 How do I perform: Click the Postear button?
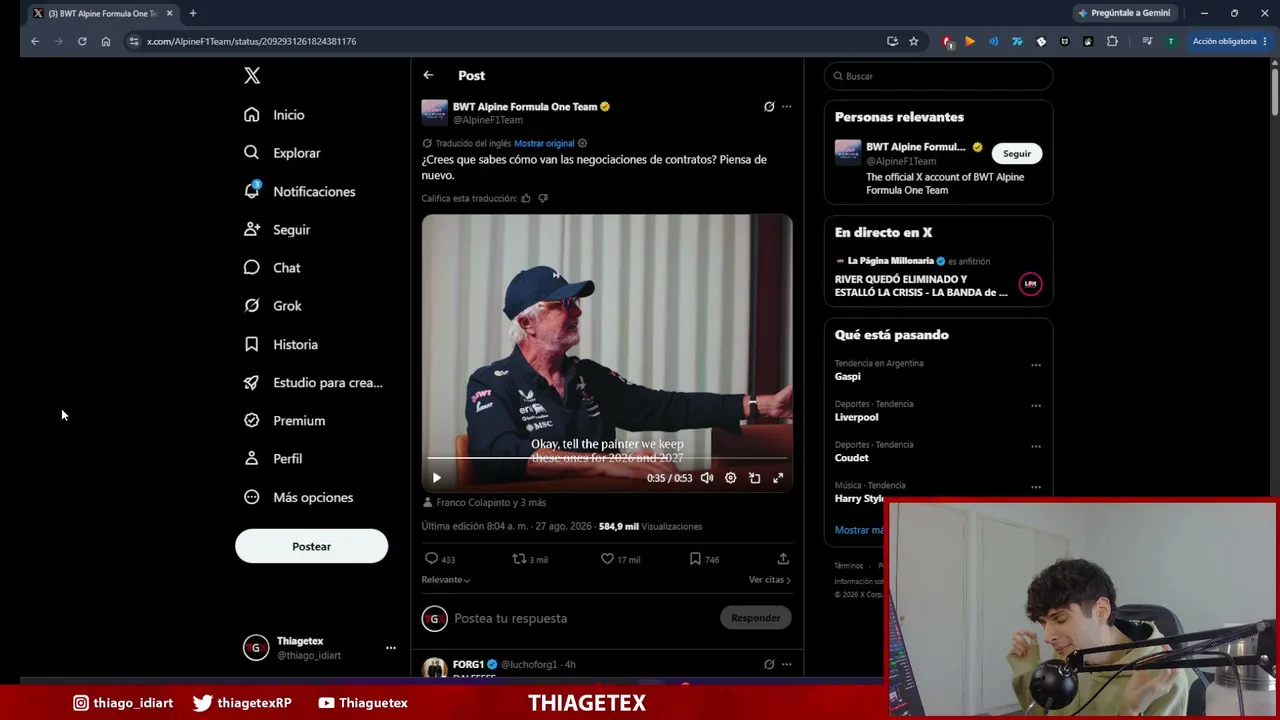[x=311, y=546]
